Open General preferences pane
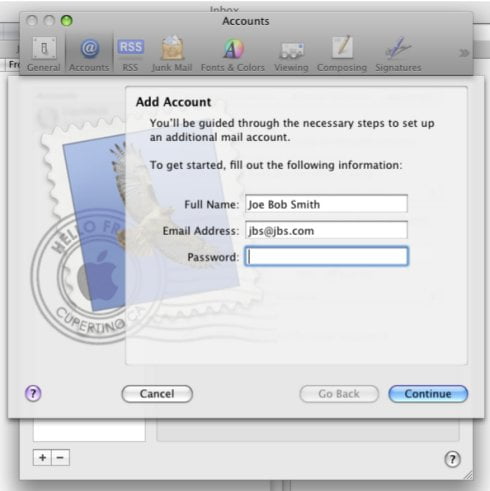This screenshot has height=491, width=490. [x=44, y=54]
